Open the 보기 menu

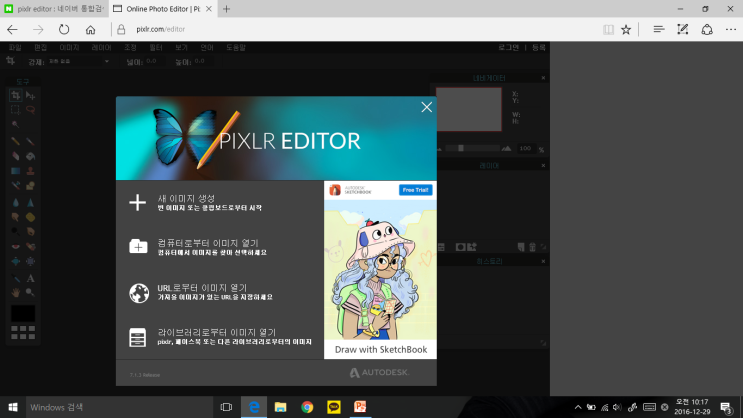181,47
